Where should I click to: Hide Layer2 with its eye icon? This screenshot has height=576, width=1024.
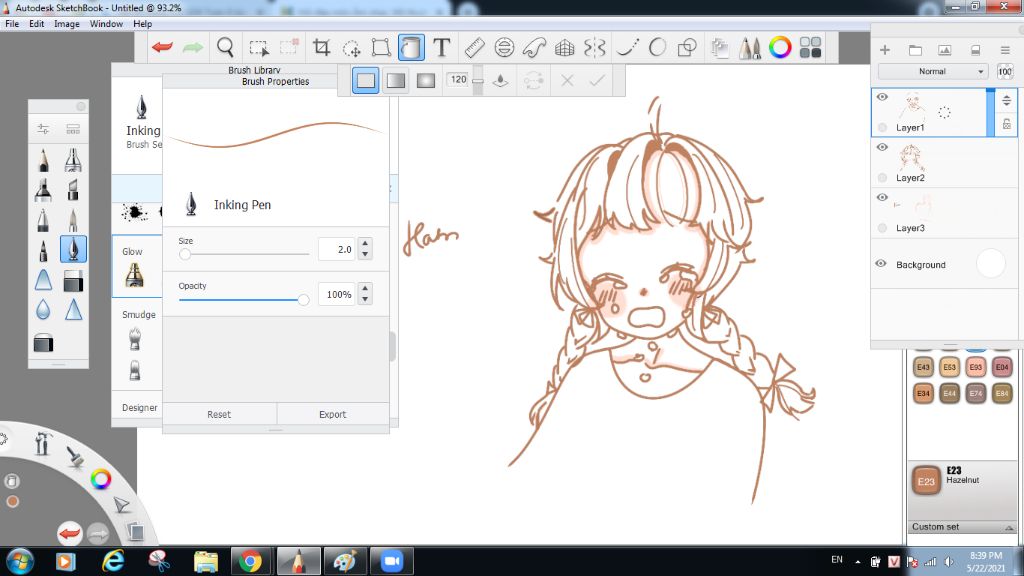pyautogui.click(x=882, y=147)
